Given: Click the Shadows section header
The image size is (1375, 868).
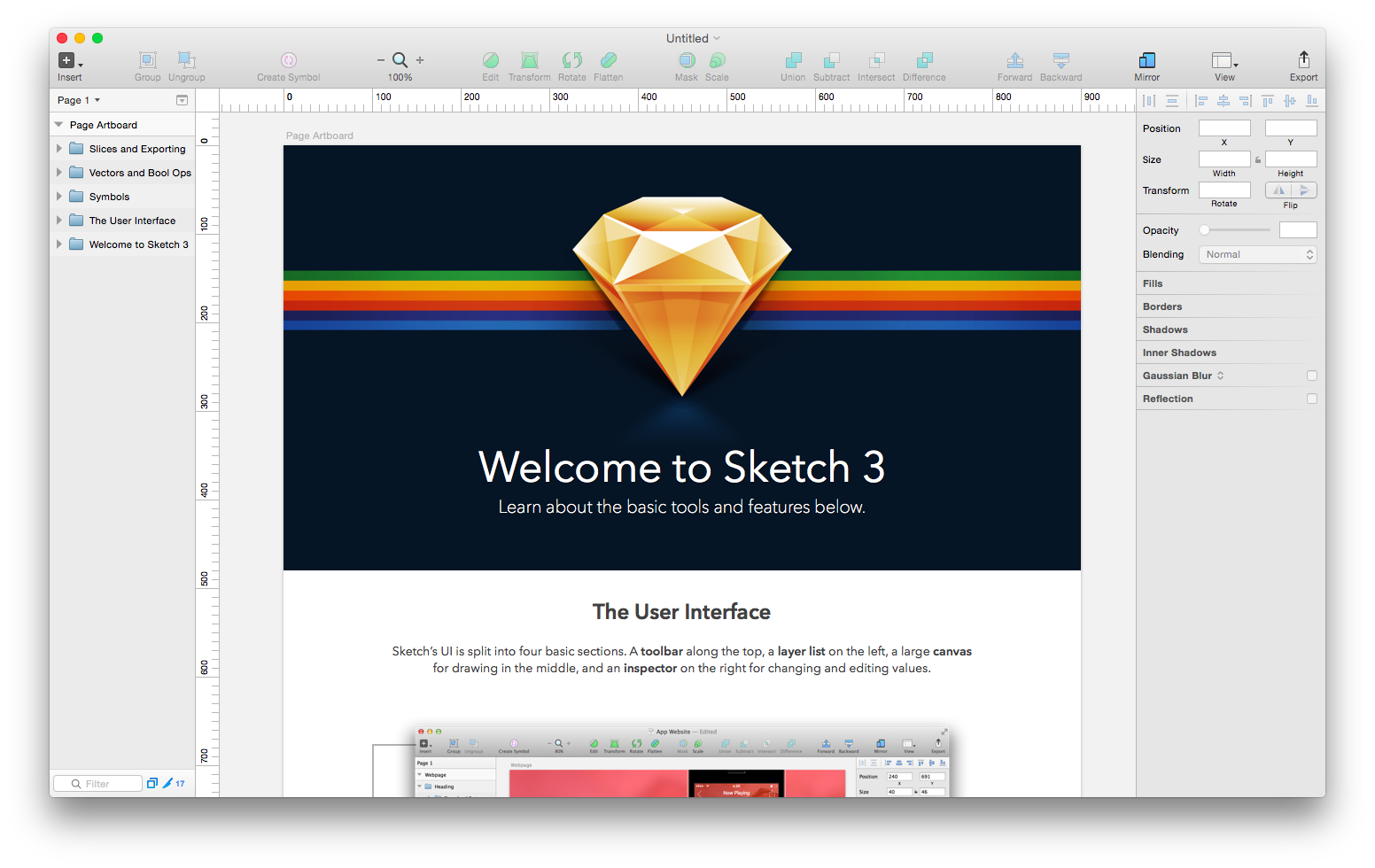Looking at the screenshot, I should click(1165, 329).
